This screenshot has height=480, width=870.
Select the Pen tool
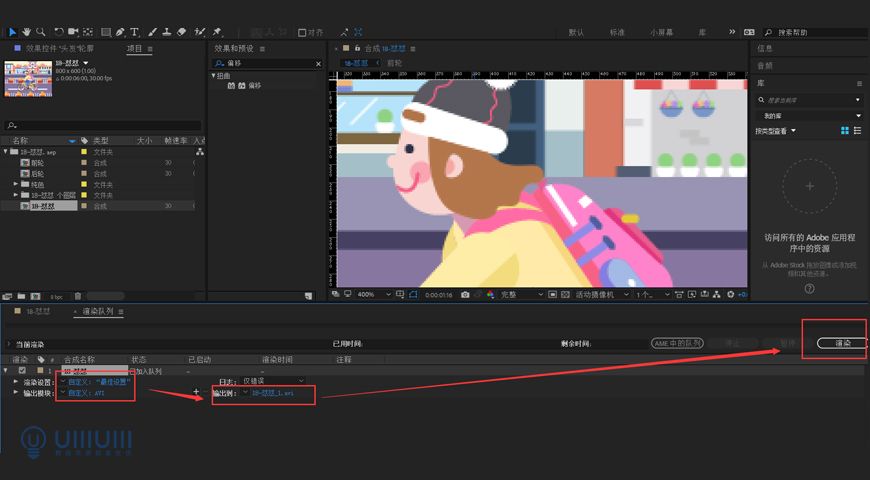coord(120,32)
